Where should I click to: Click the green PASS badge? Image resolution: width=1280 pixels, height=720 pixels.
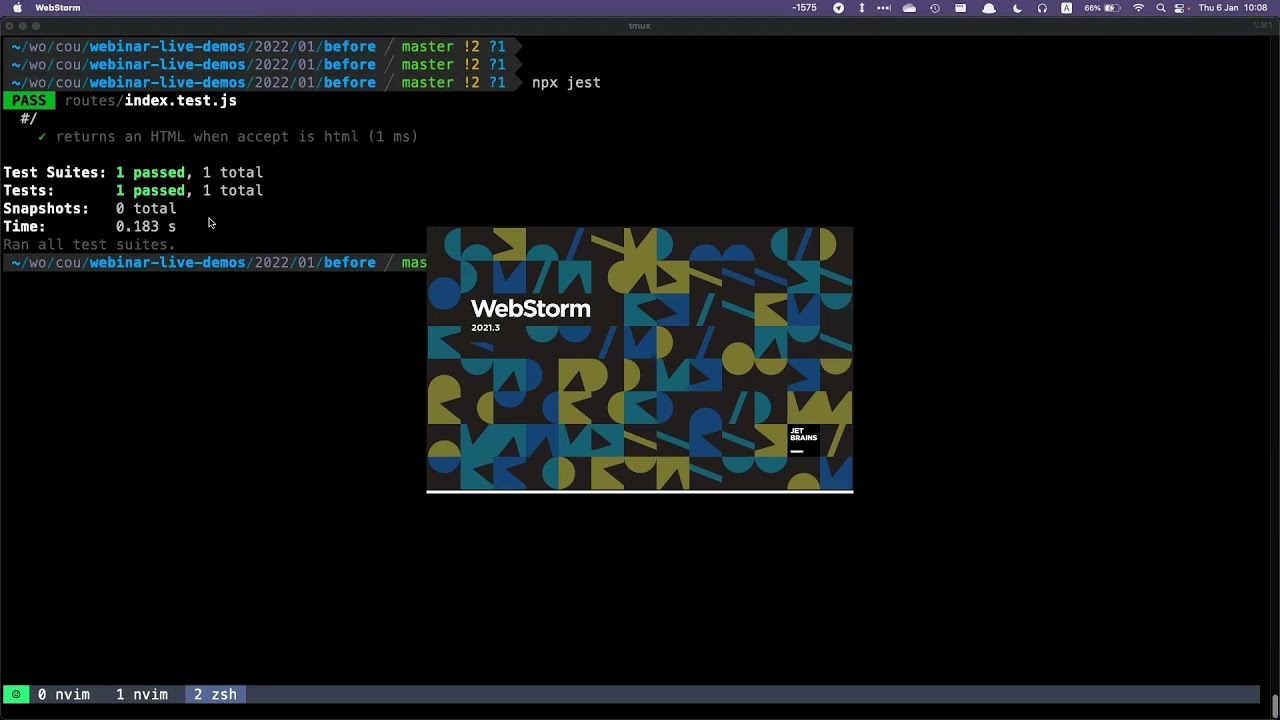[28, 100]
